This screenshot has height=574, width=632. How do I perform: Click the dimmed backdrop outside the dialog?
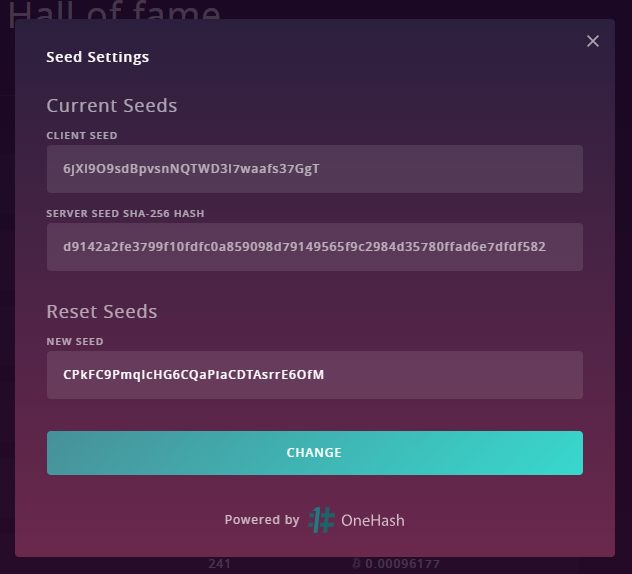(x=623, y=282)
